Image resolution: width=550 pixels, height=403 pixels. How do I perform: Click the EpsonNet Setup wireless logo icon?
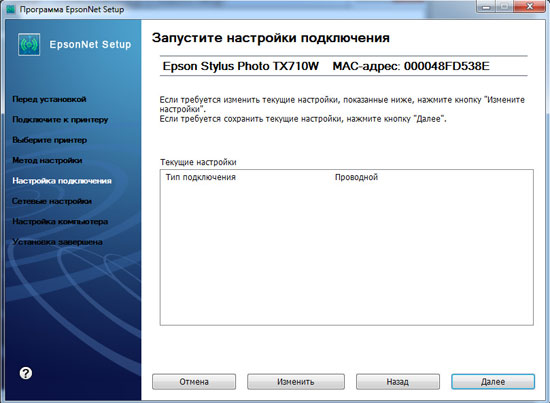[29, 45]
